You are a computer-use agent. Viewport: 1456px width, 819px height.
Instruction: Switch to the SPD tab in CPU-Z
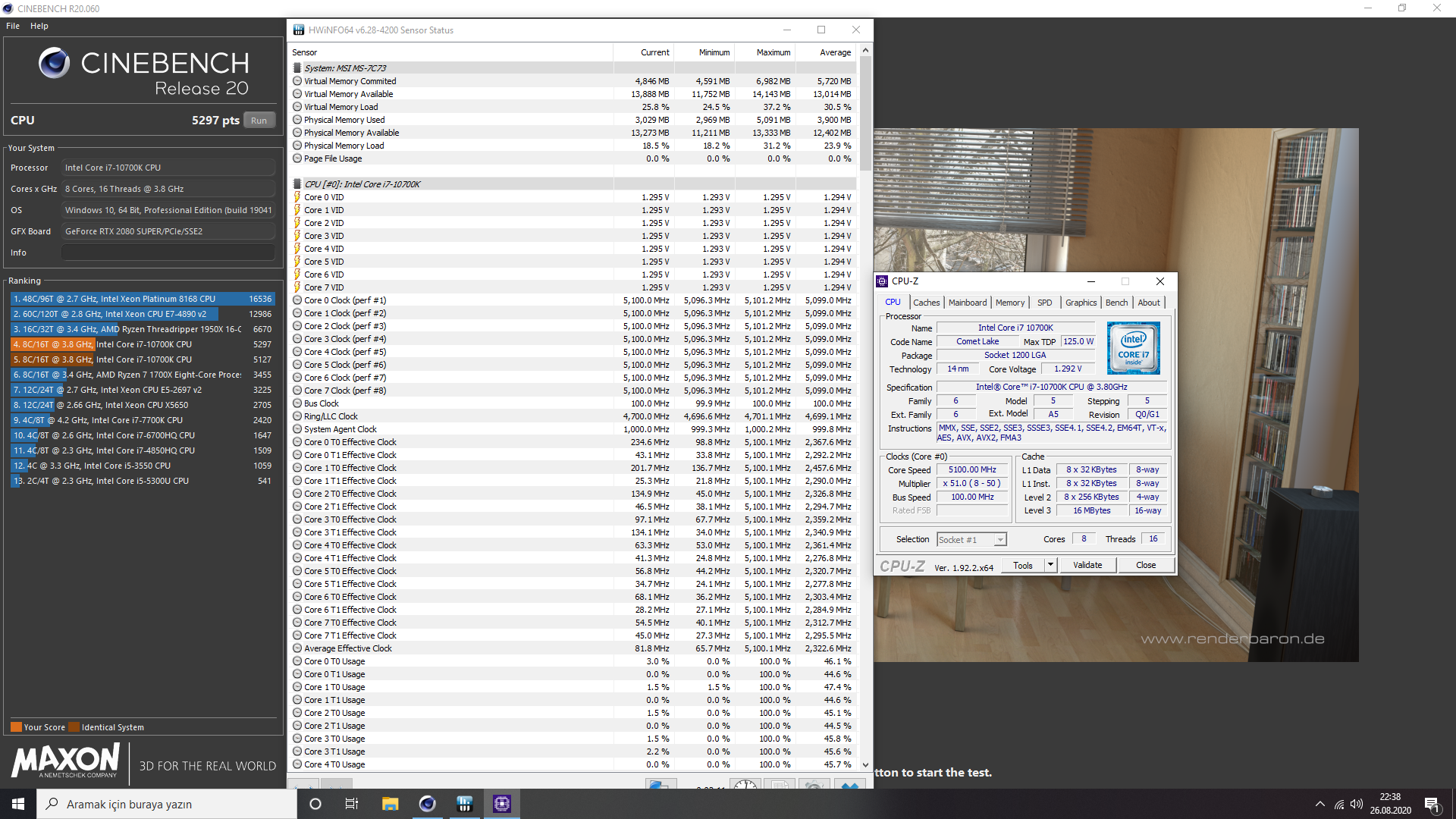click(1044, 303)
